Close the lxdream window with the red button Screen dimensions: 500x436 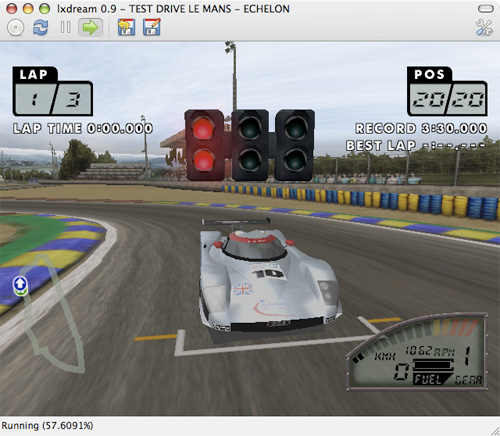[x=12, y=8]
